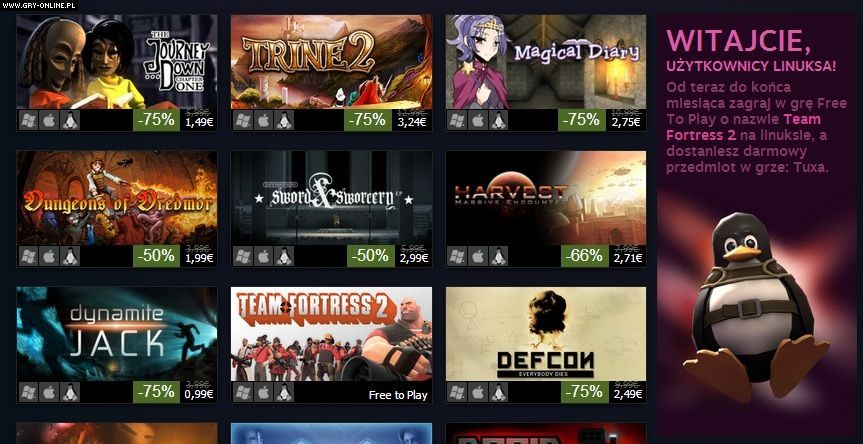Image resolution: width=863 pixels, height=444 pixels.
Task: Select the Magical Diary game capsule
Action: tap(546, 62)
